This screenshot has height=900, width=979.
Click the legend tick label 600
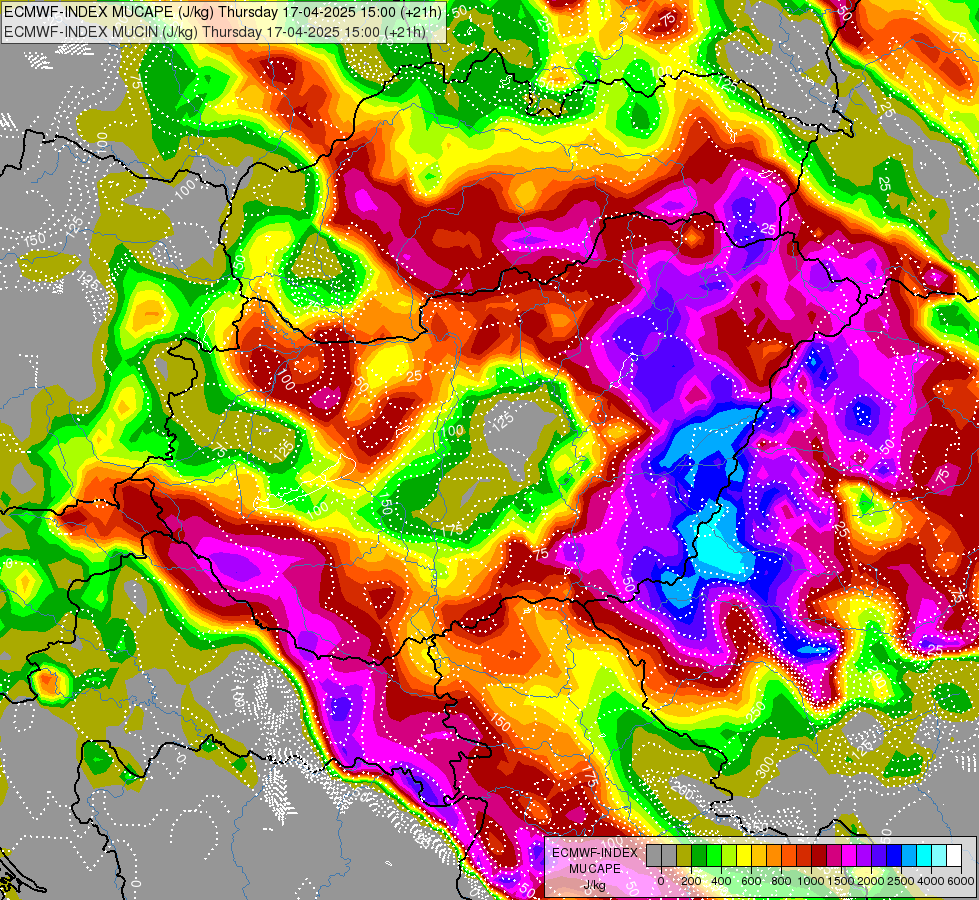click(x=751, y=881)
